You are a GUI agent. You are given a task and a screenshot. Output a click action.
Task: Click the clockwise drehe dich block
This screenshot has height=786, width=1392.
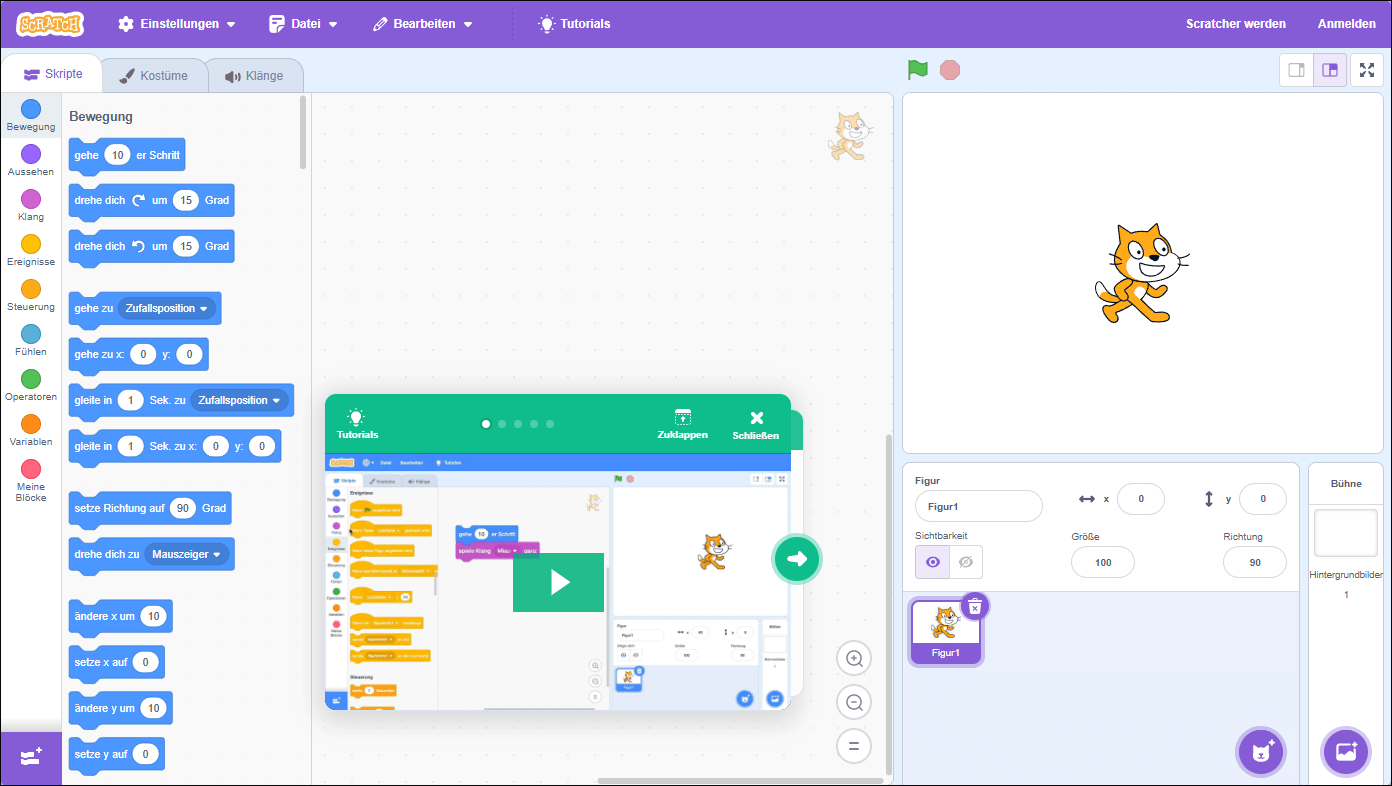point(151,201)
